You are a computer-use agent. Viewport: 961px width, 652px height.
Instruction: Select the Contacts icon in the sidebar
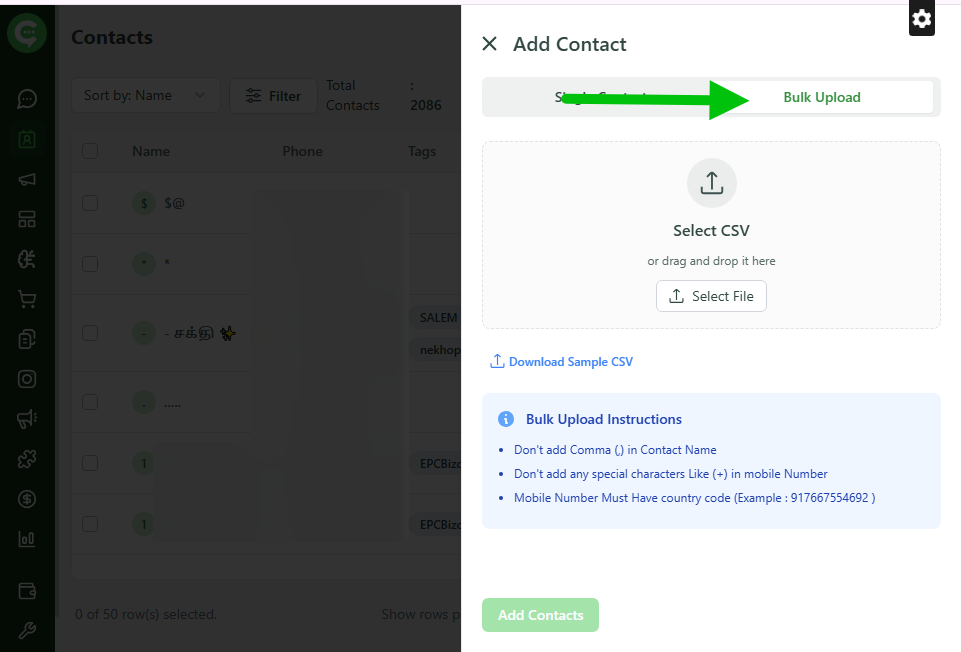pyautogui.click(x=27, y=138)
